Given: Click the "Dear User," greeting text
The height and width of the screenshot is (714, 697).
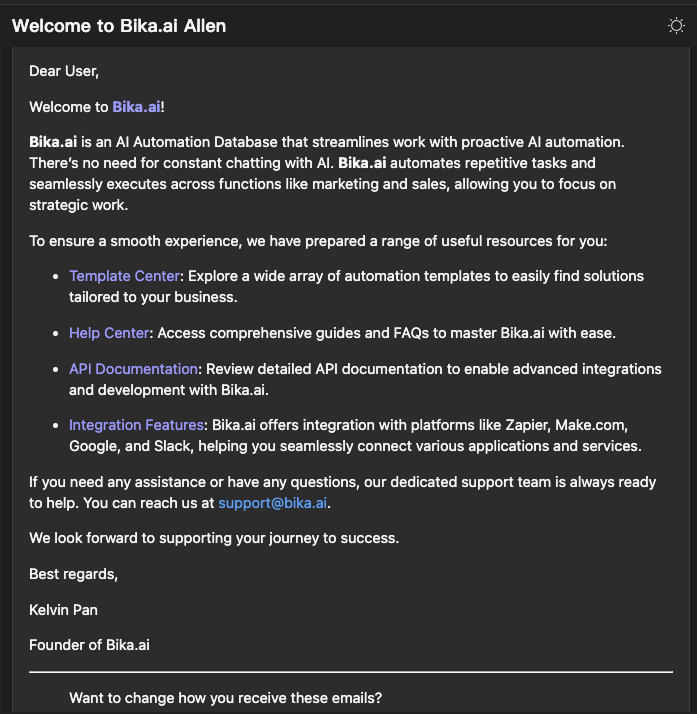Looking at the screenshot, I should point(64,71).
